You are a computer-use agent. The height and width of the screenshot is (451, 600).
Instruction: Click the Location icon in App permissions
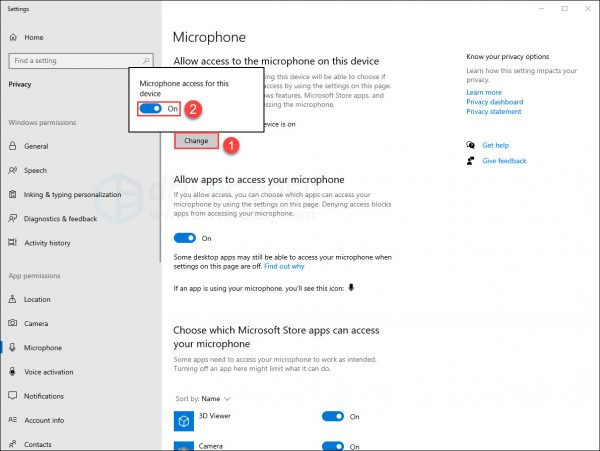(14, 299)
